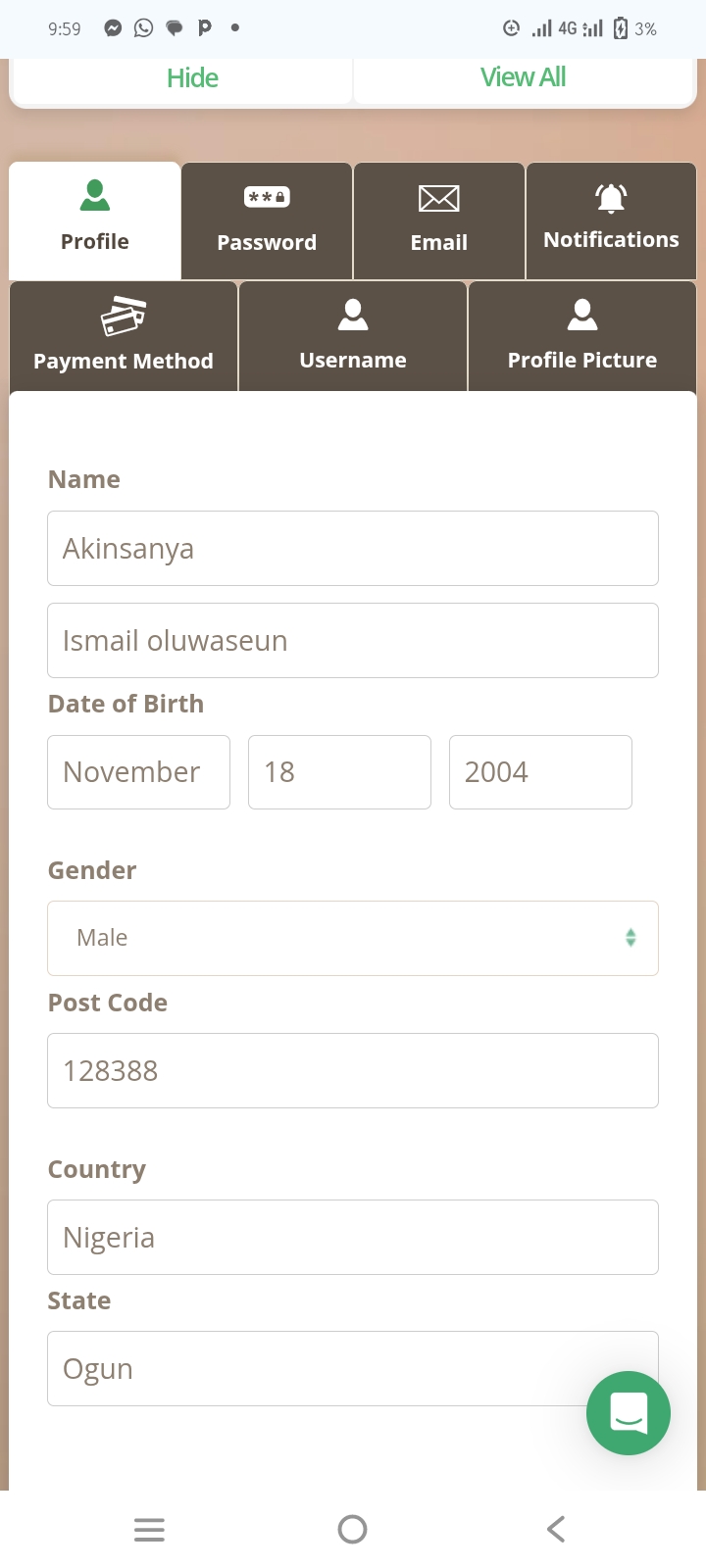Tap the View All link
Viewport: 706px width, 1568px height.
pos(523,77)
